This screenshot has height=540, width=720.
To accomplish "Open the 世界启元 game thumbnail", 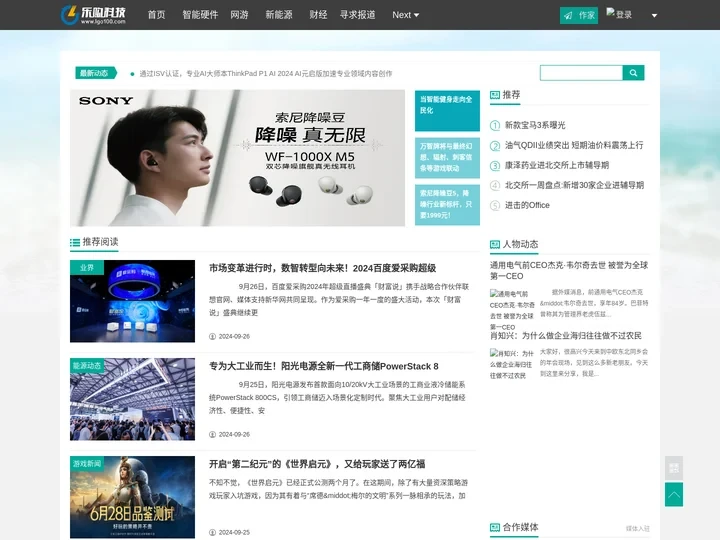I will pyautogui.click(x=132, y=497).
